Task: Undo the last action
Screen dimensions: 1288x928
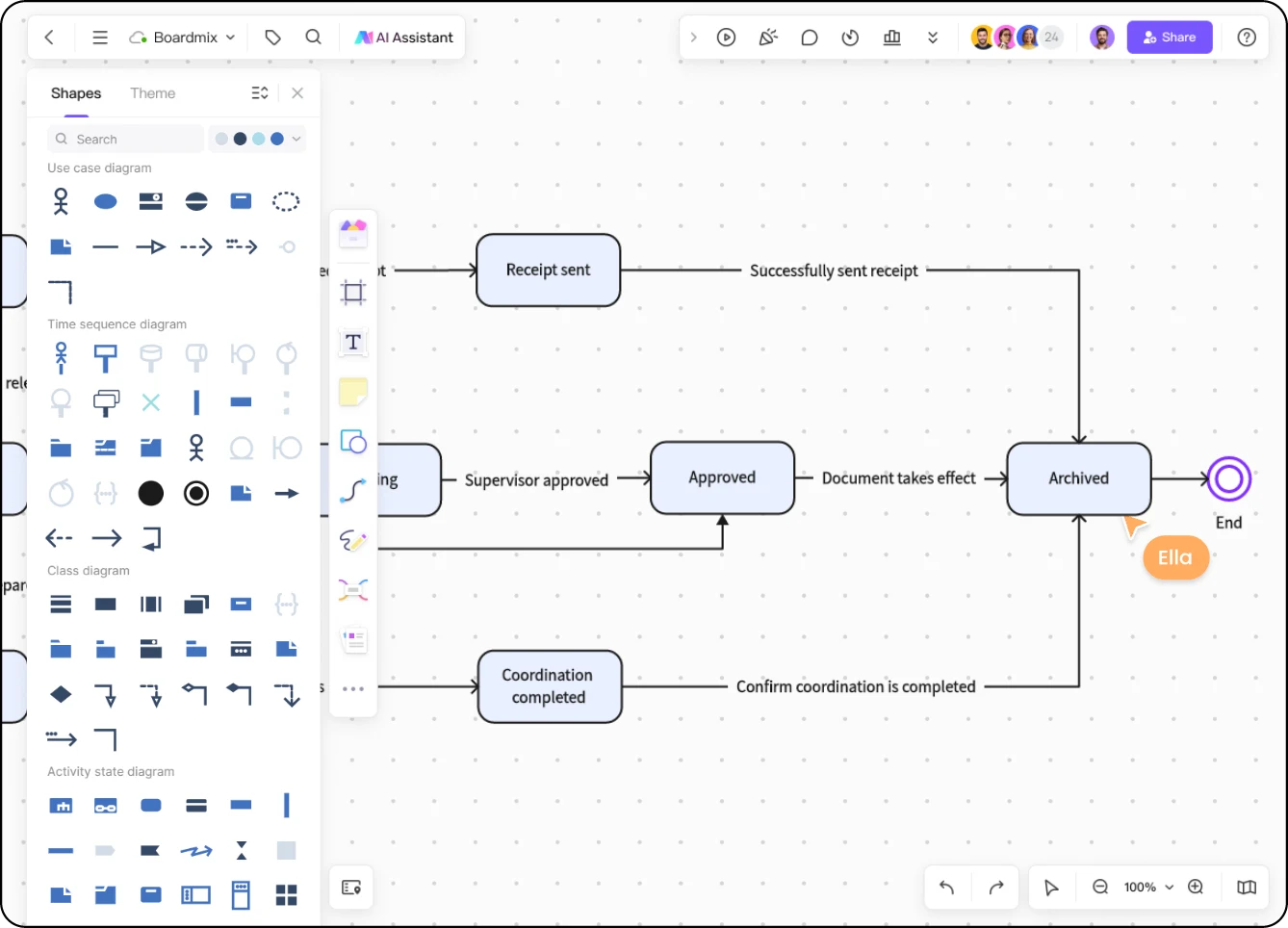Action: pos(946,888)
